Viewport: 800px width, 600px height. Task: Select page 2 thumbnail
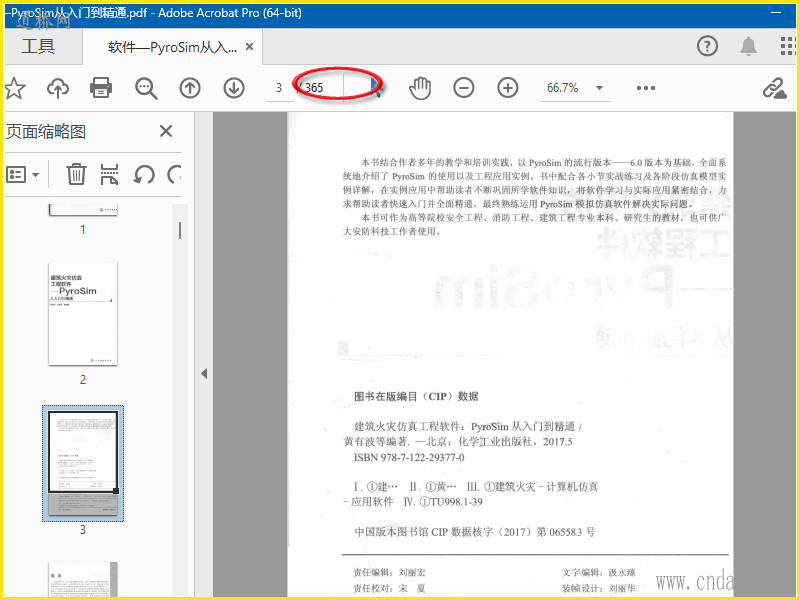tap(83, 314)
